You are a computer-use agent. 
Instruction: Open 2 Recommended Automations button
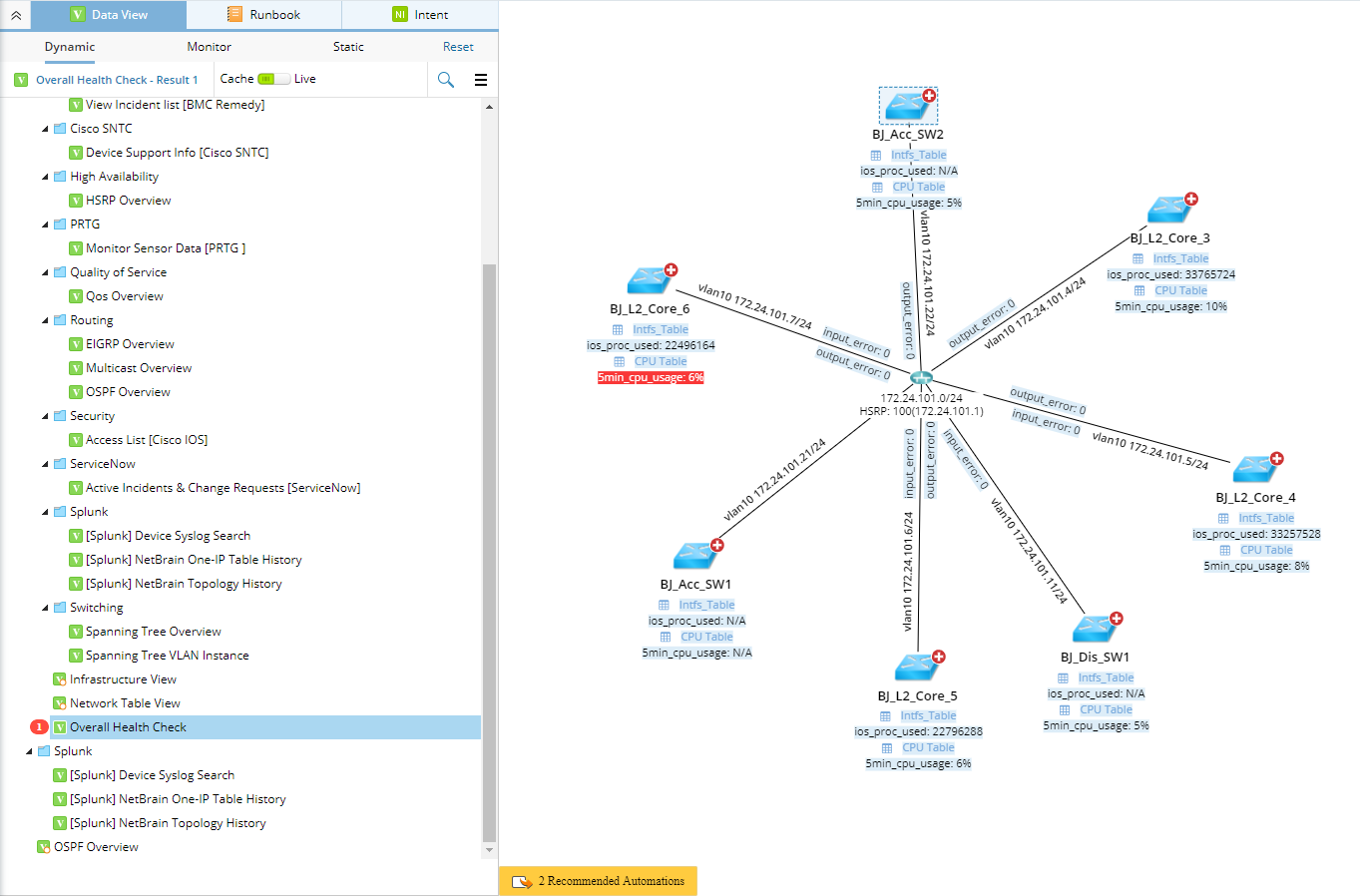click(598, 881)
